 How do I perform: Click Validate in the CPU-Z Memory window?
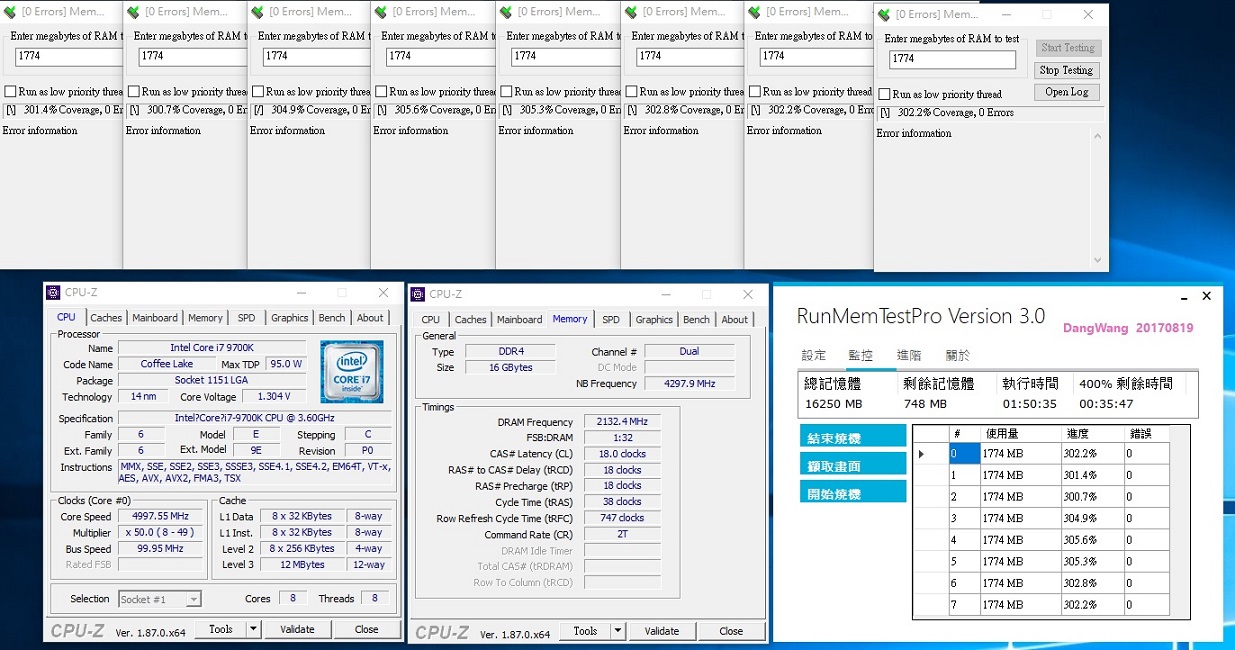(662, 631)
